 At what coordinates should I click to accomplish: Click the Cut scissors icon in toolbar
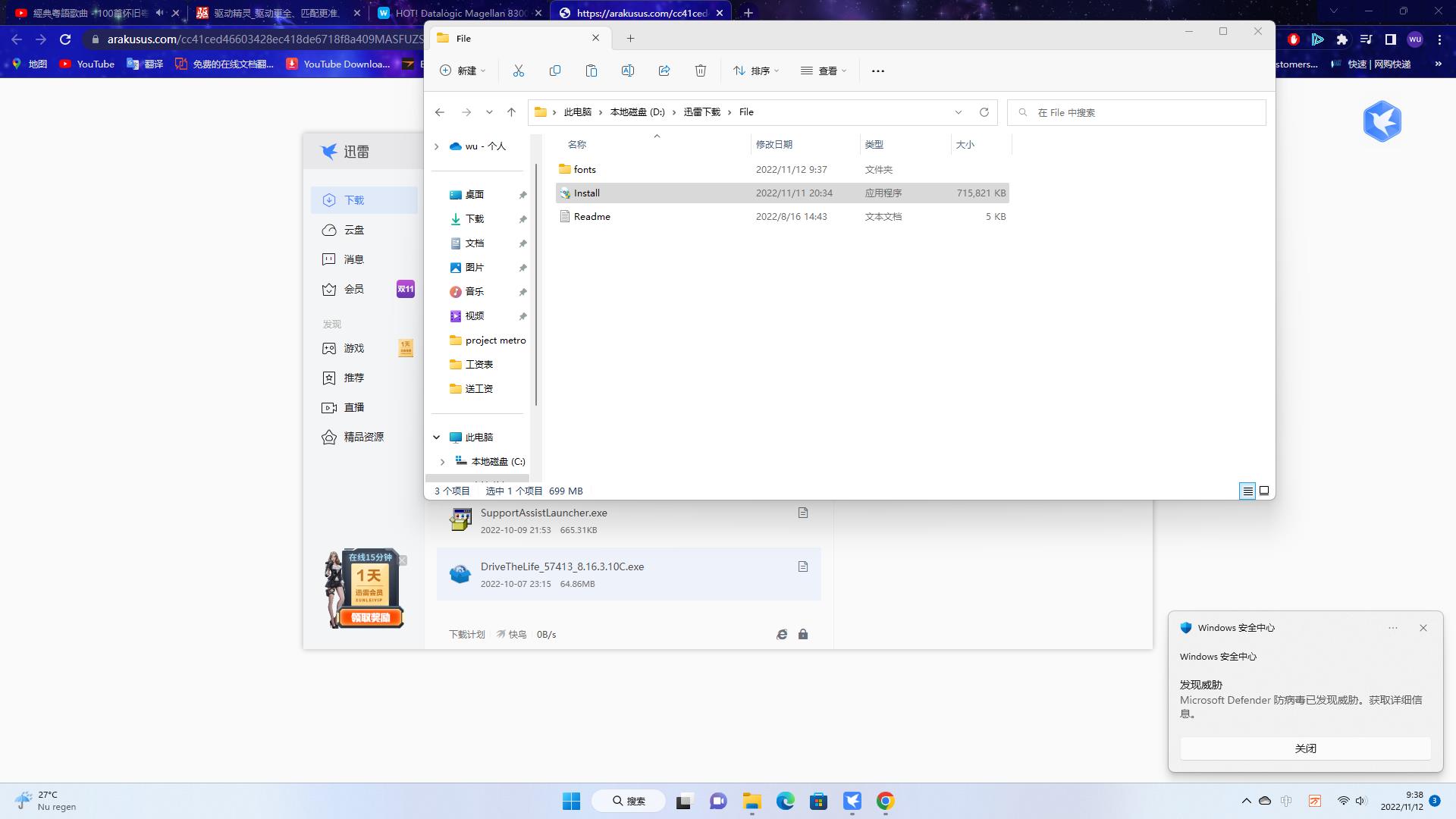pyautogui.click(x=519, y=71)
